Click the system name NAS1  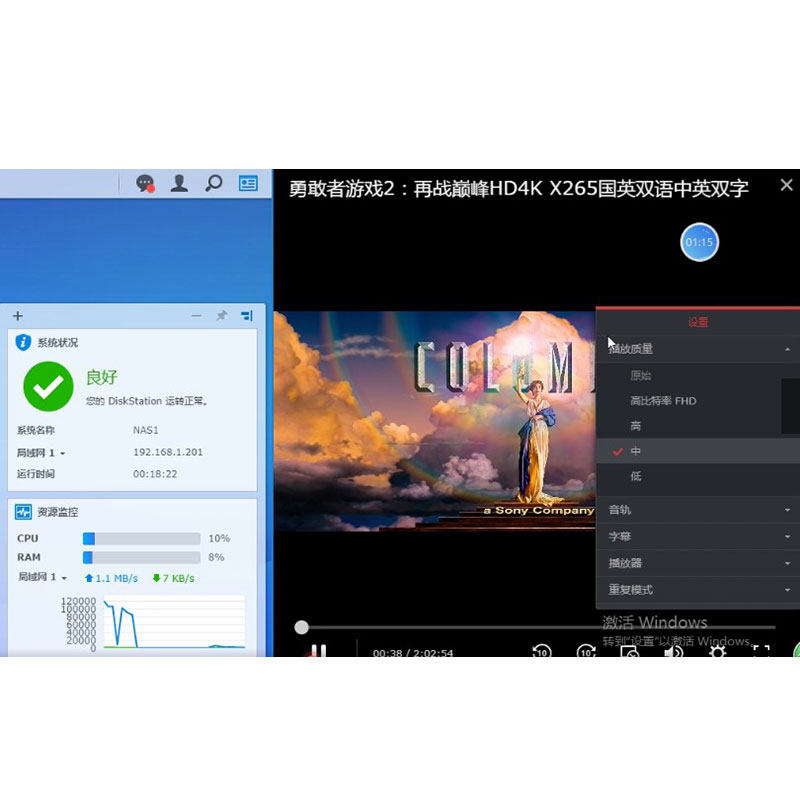145,430
